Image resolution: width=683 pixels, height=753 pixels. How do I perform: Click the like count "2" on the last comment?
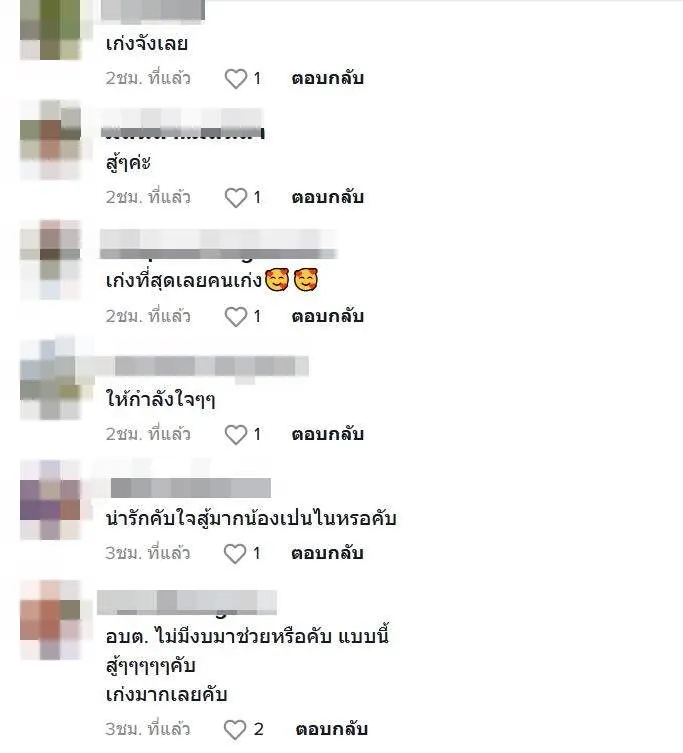click(x=258, y=729)
